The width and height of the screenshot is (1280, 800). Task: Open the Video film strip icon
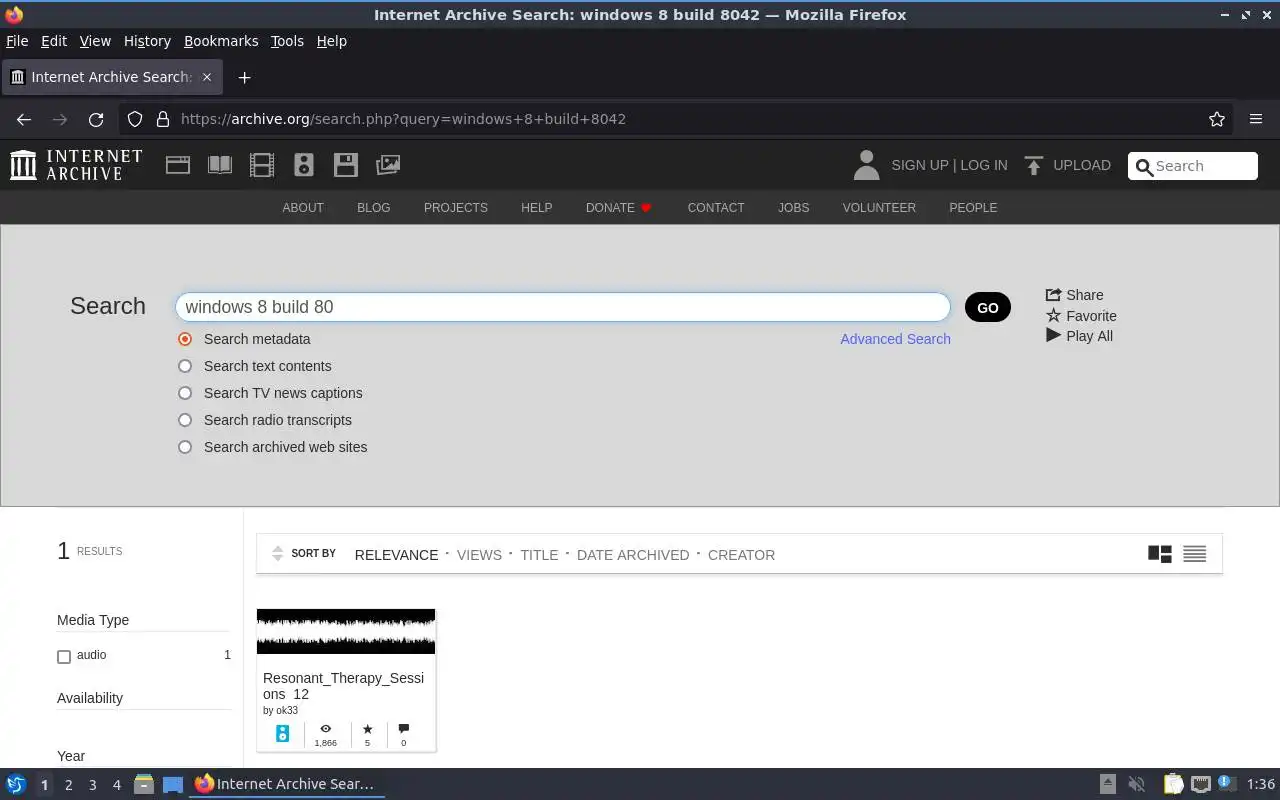(262, 165)
